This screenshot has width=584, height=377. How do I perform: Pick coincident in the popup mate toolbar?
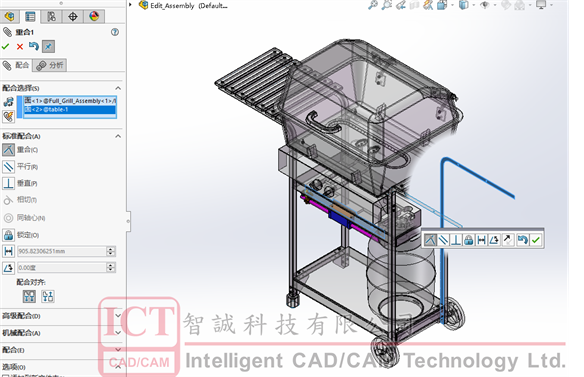[430, 240]
